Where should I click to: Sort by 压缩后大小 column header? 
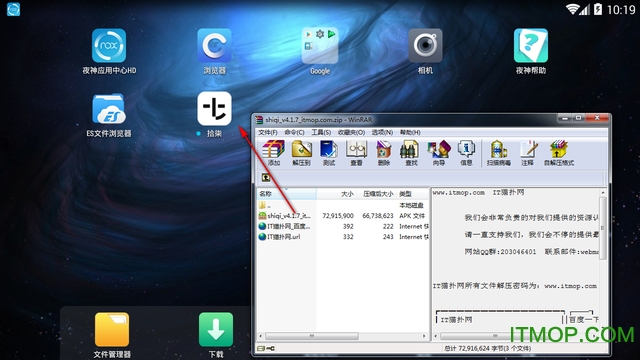click(x=376, y=194)
